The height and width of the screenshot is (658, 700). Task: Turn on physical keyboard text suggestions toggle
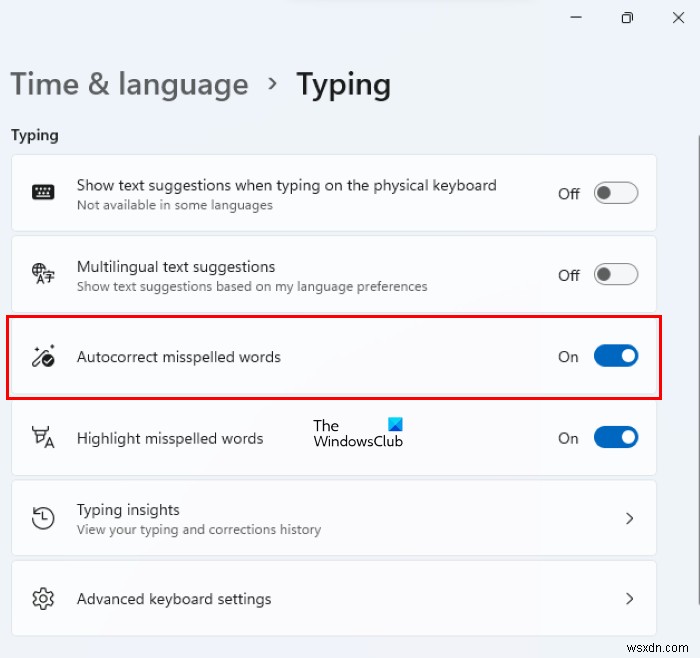point(616,193)
